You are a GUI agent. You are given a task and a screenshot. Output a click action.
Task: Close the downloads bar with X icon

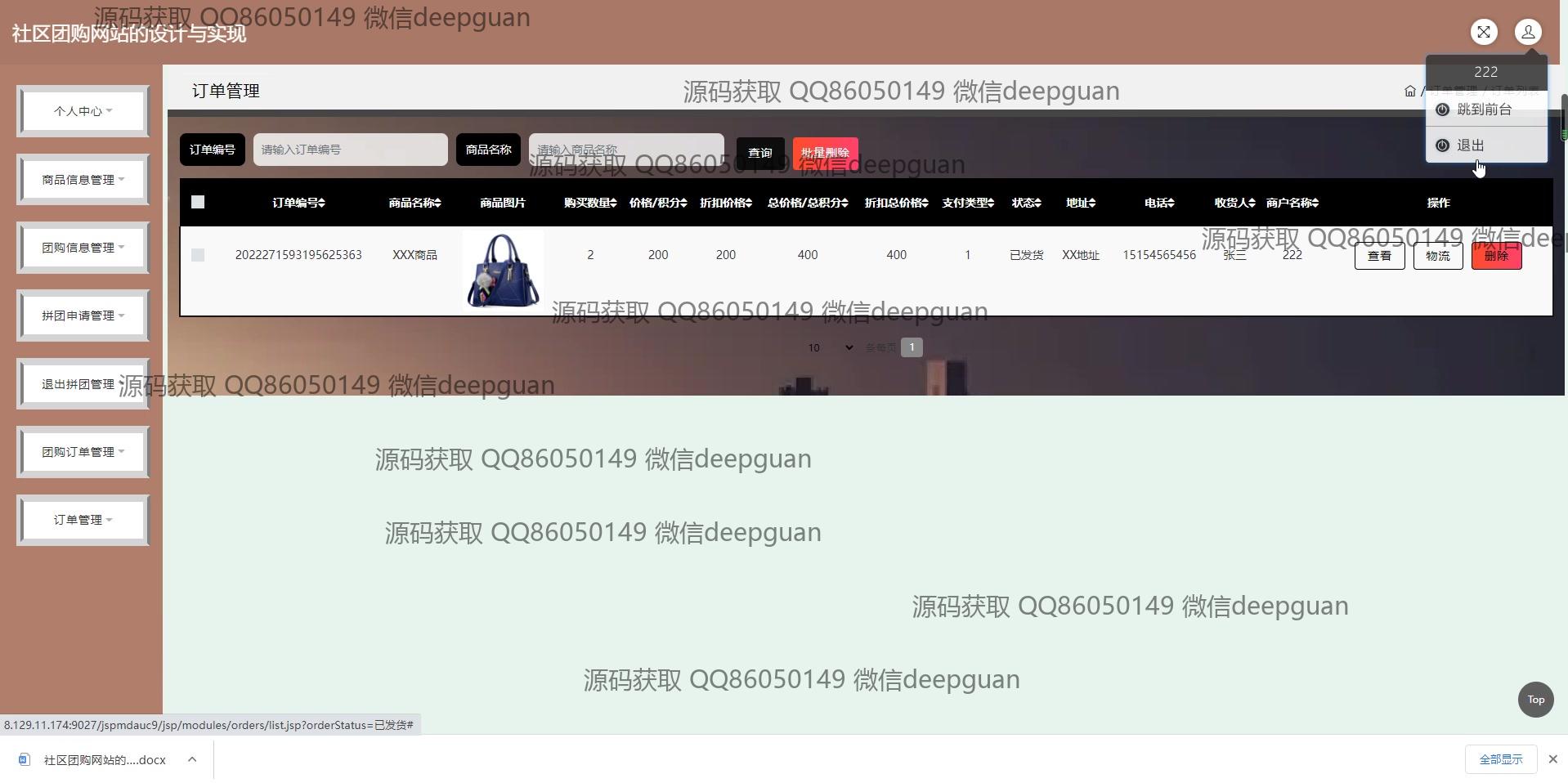1552,759
